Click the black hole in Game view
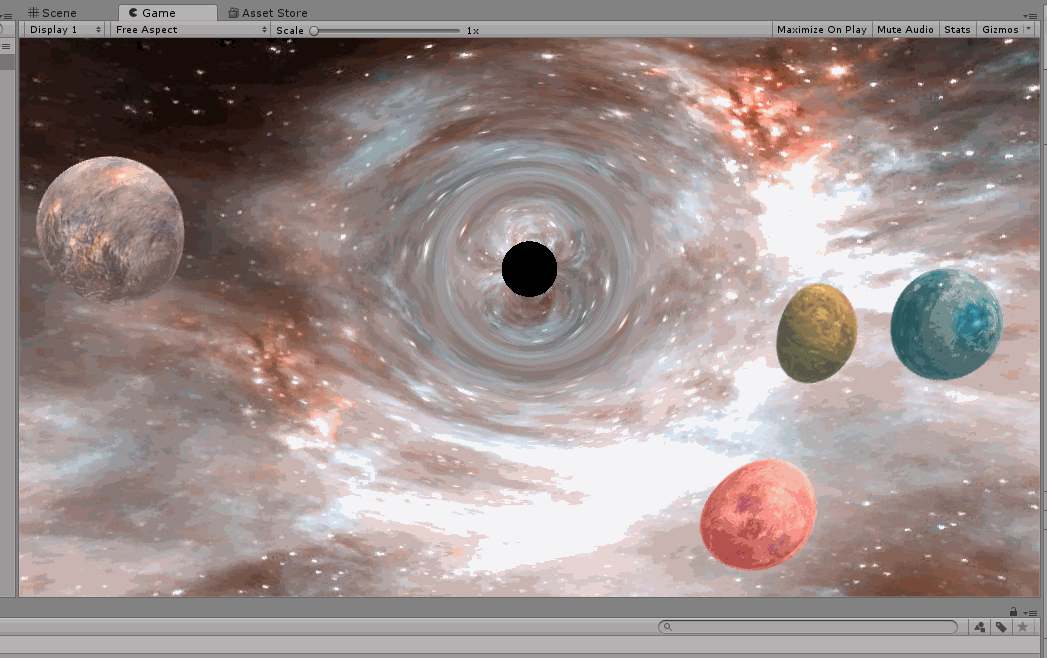 [x=530, y=269]
